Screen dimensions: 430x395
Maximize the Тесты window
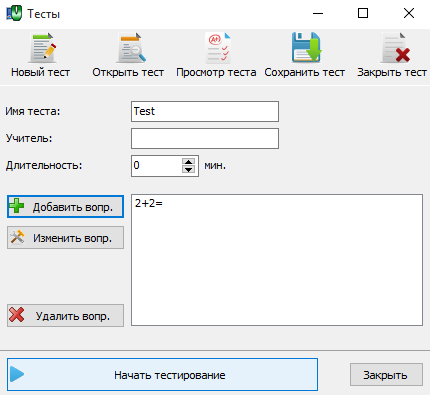point(363,13)
